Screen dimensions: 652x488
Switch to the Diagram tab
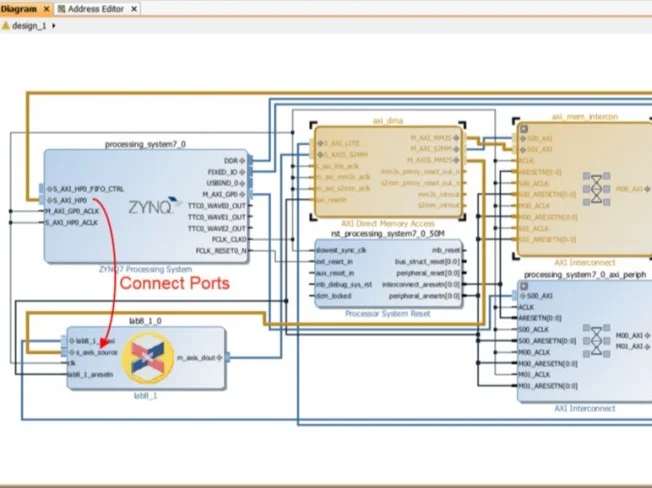(19, 8)
